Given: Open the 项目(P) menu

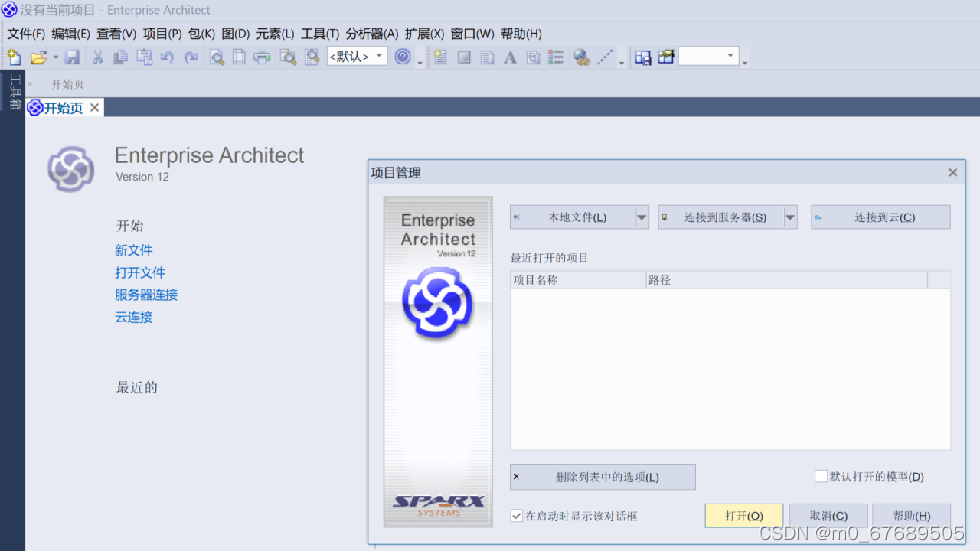Looking at the screenshot, I should coord(162,34).
